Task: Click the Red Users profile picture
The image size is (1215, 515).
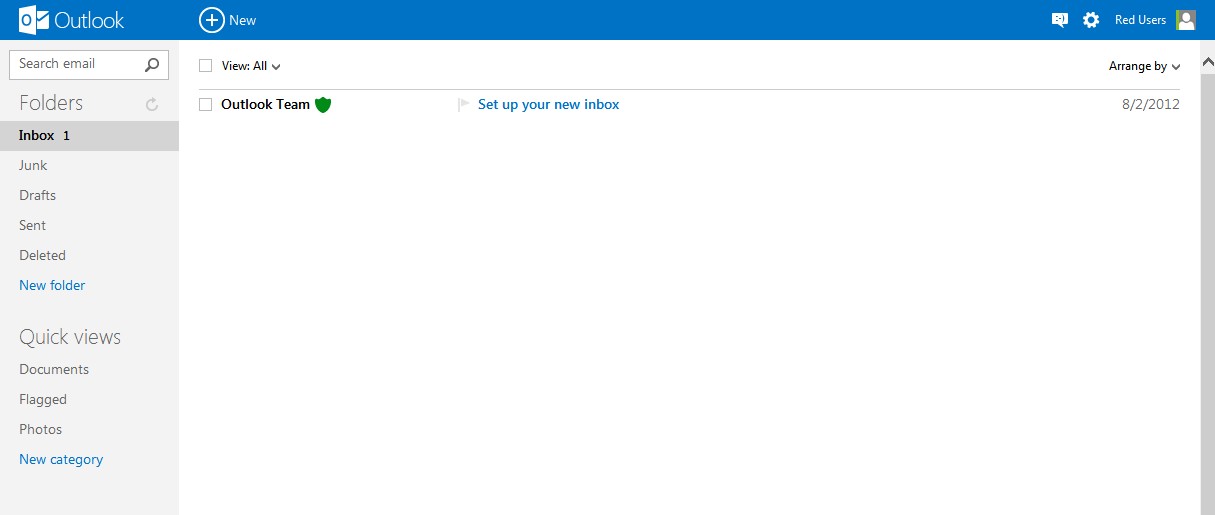Action: click(x=1185, y=20)
